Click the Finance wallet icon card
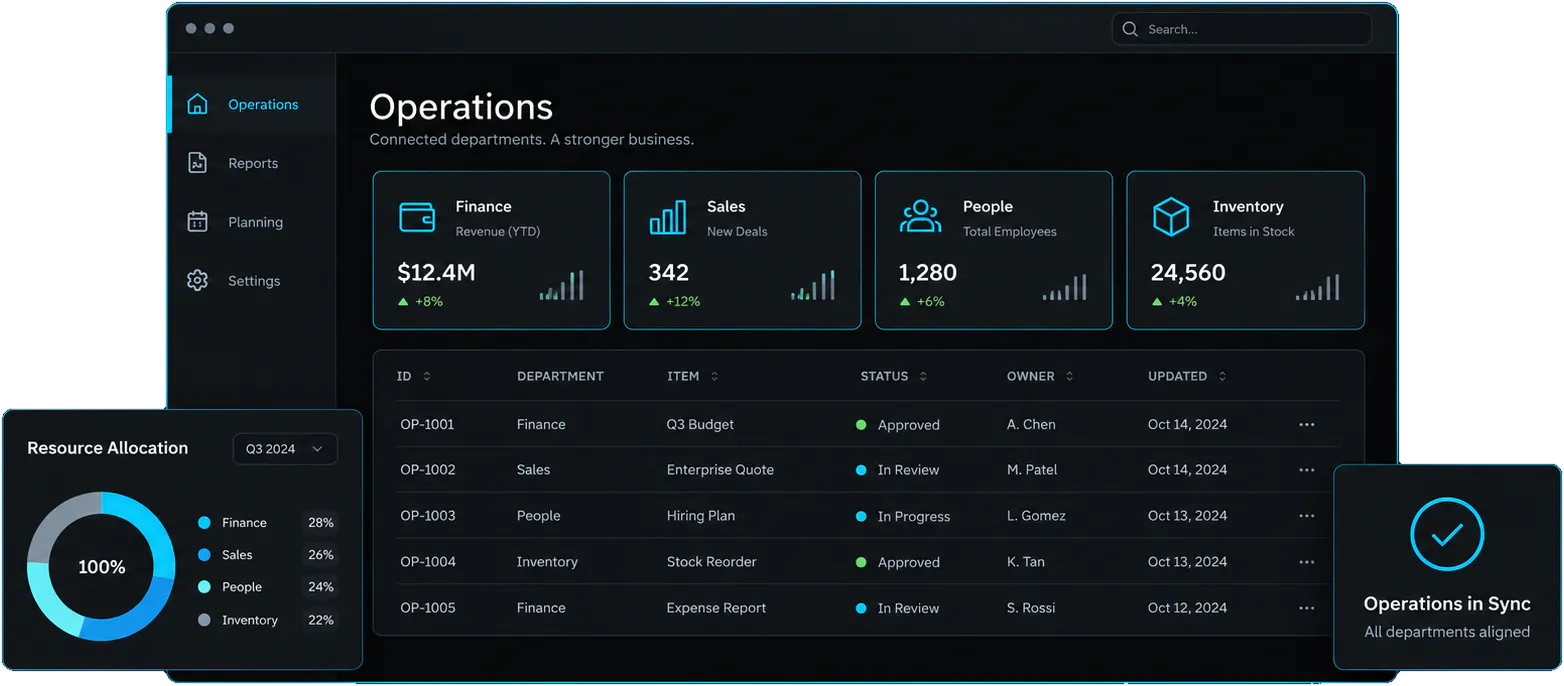The width and height of the screenshot is (1564, 686). point(417,217)
